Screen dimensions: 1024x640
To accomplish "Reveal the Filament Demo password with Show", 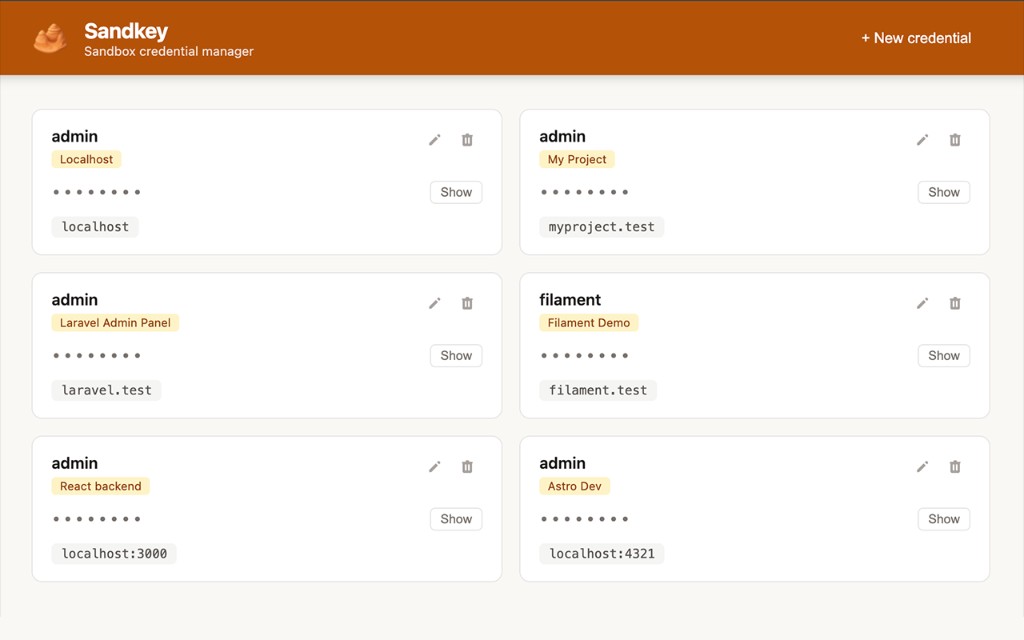I will [943, 355].
